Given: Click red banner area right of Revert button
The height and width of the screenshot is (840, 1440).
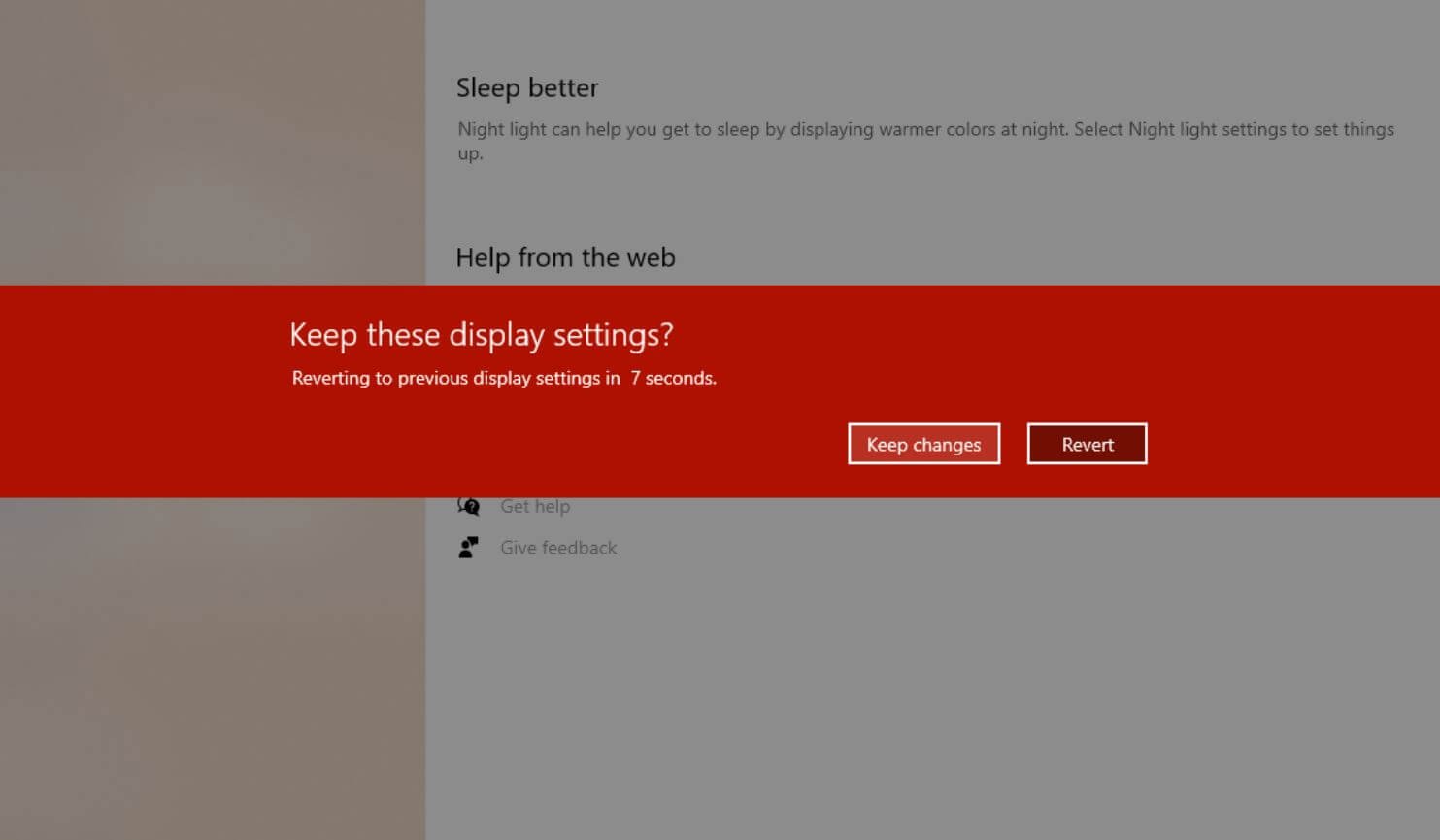Looking at the screenshot, I should [1291, 444].
